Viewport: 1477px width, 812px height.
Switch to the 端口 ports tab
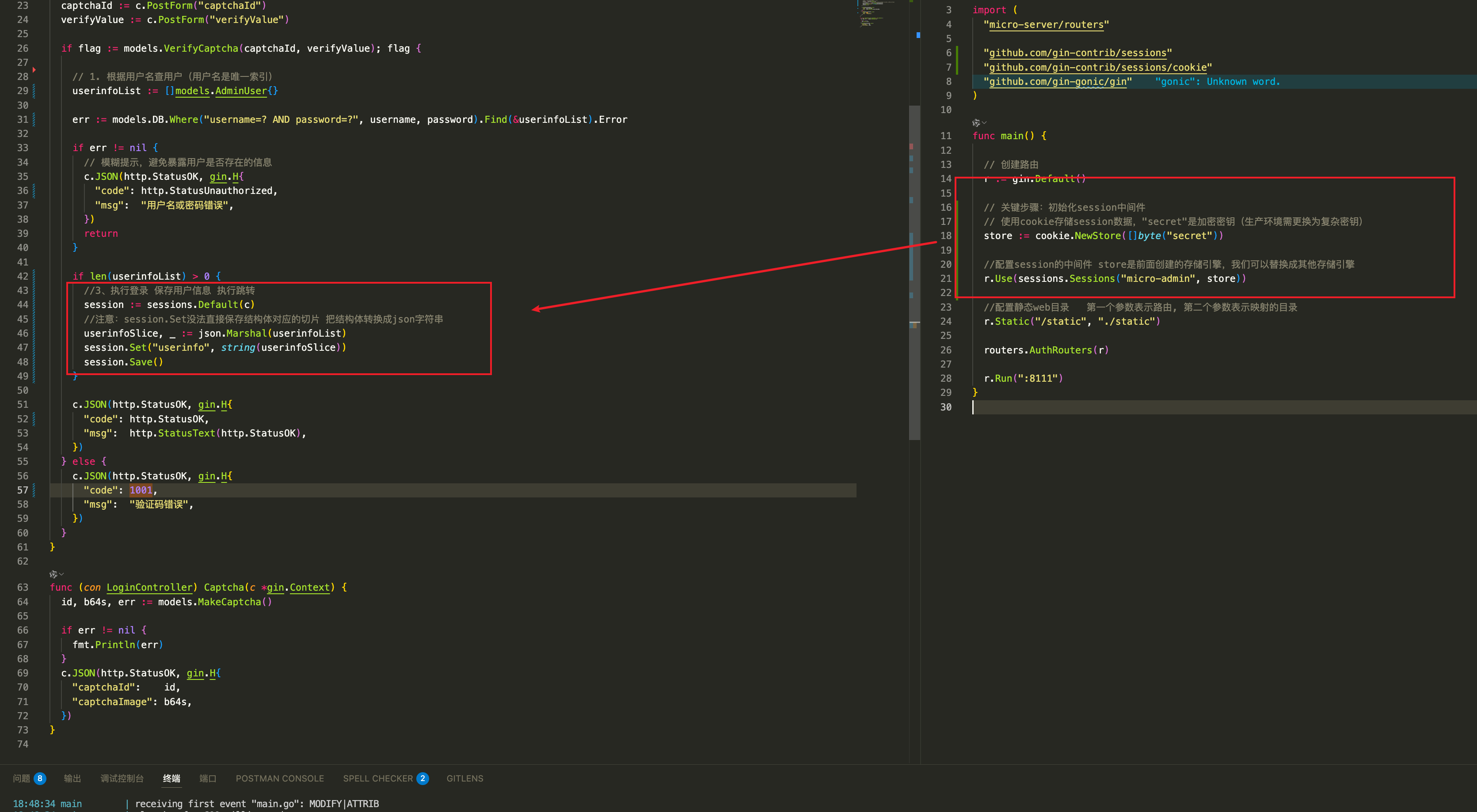coord(208,778)
